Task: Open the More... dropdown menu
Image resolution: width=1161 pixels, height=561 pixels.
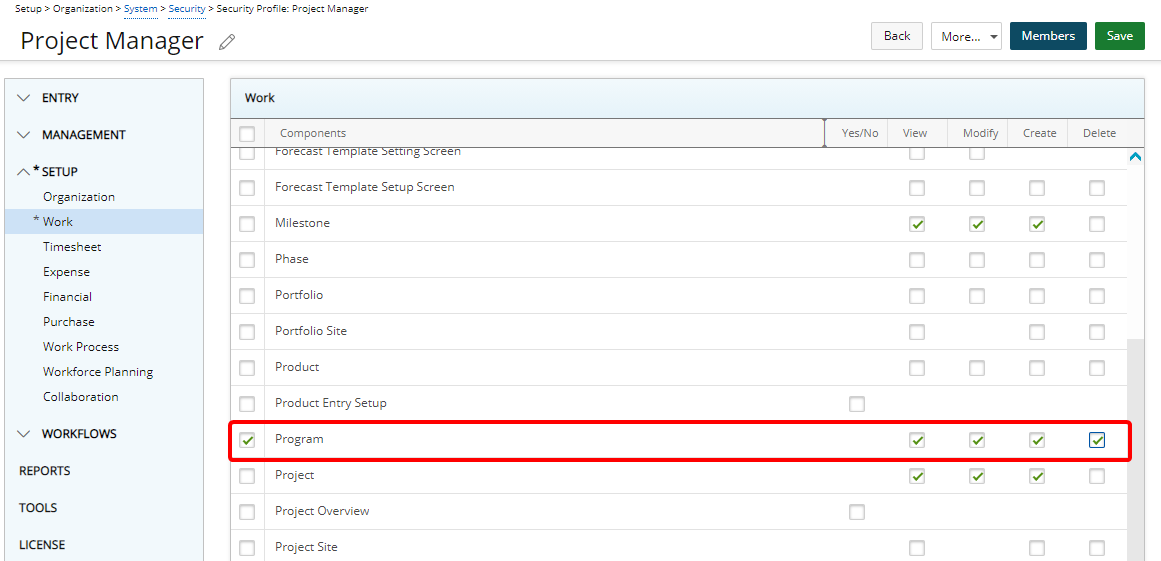Action: 966,36
